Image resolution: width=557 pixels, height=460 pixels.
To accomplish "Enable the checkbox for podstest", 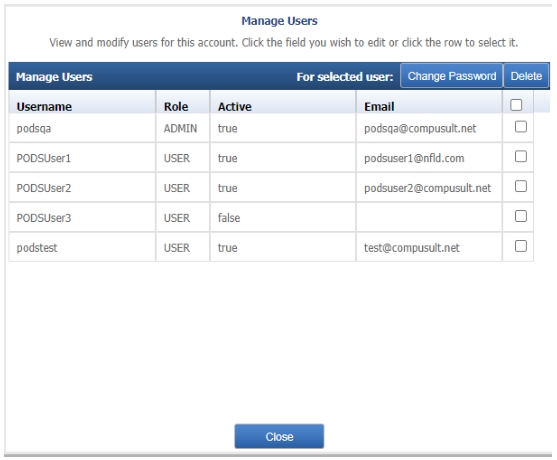I will click(520, 246).
